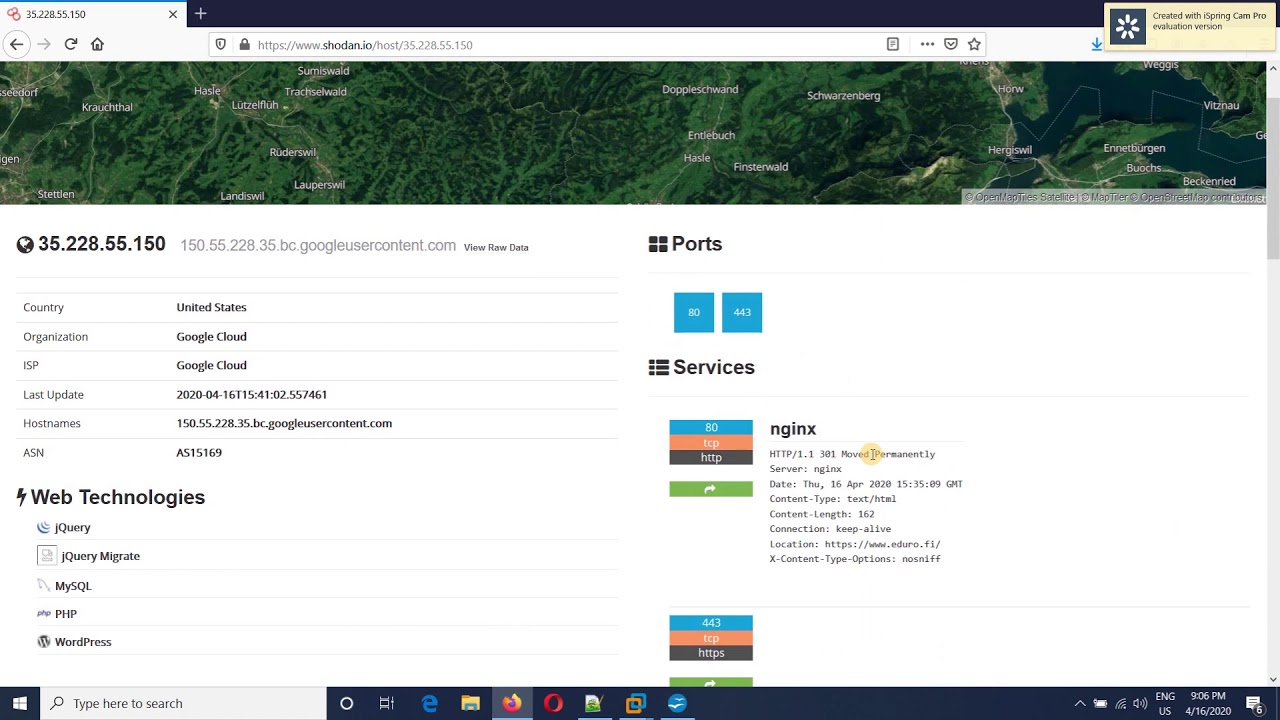This screenshot has height=720, width=1280.
Task: Click the jQuery technology entry
Action: [x=72, y=527]
